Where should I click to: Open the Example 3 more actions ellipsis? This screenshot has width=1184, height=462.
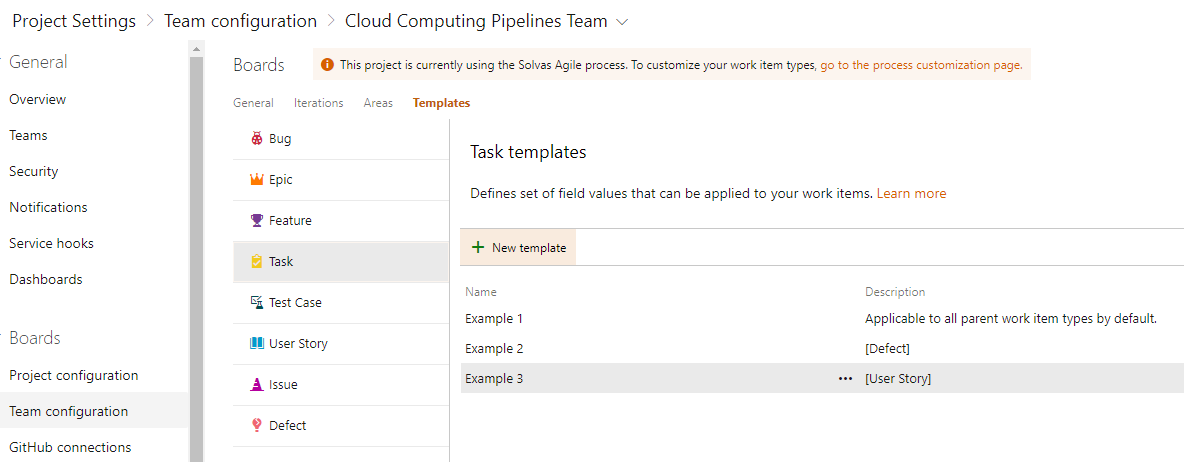[x=846, y=379]
